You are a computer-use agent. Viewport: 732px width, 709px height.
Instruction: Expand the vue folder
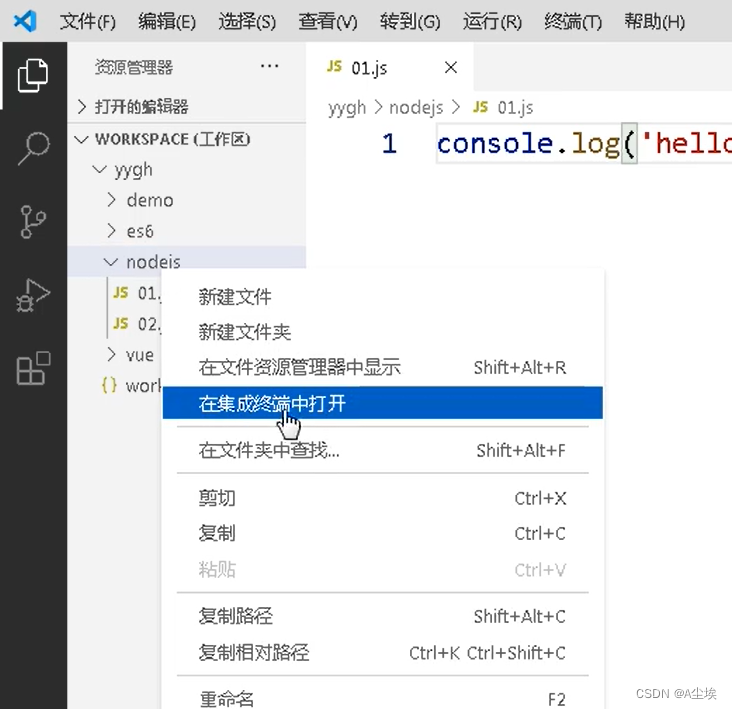point(115,355)
